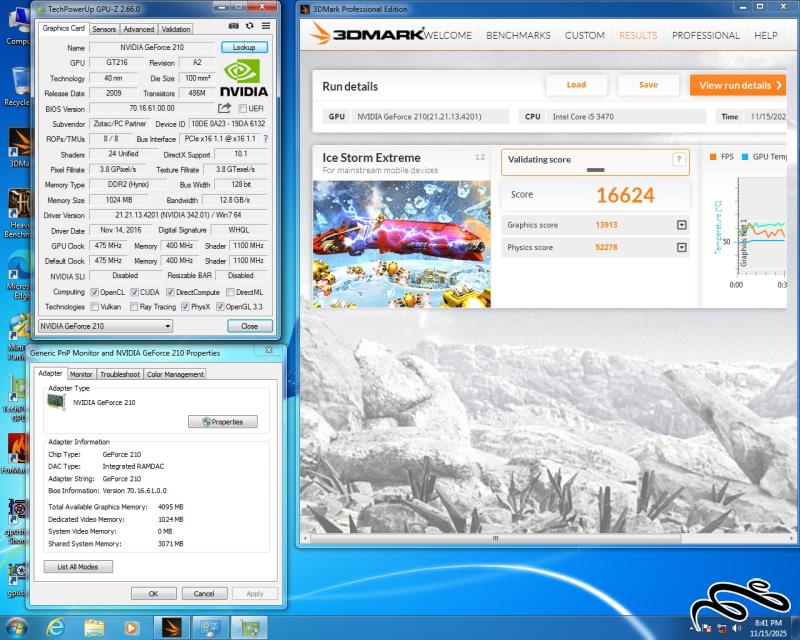Open the NVIDIA GeForce 210 GPU dropdown
The height and width of the screenshot is (640, 800).
tap(105, 326)
